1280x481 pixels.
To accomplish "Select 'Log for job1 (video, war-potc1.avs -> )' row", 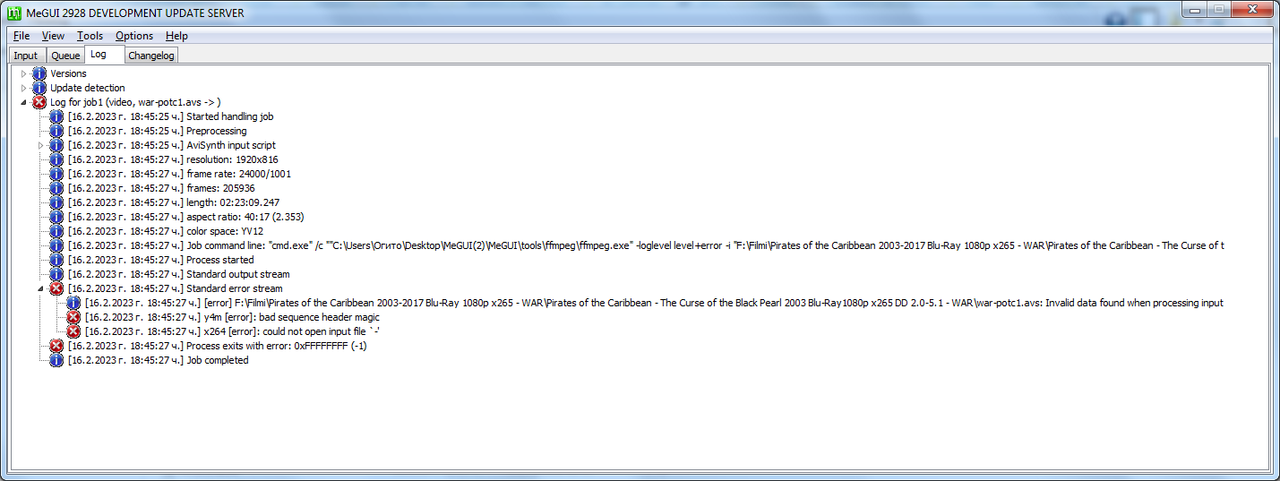I will click(x=135, y=102).
